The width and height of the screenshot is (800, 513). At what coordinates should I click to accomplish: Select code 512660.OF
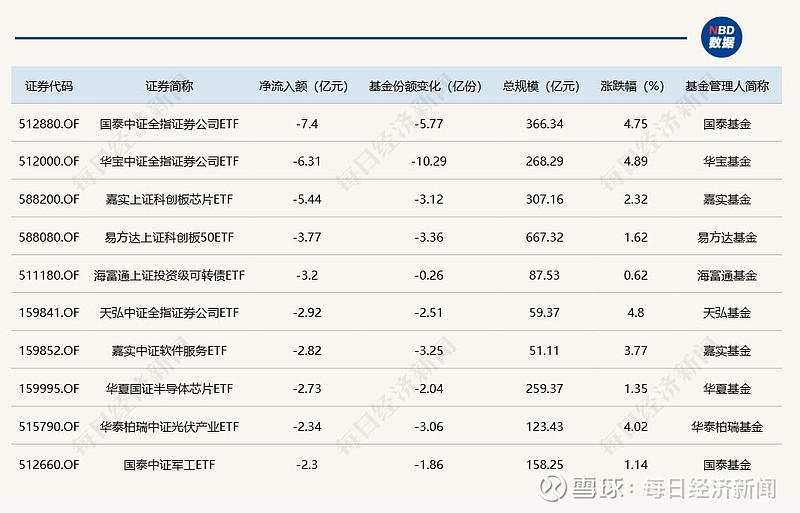(49, 465)
